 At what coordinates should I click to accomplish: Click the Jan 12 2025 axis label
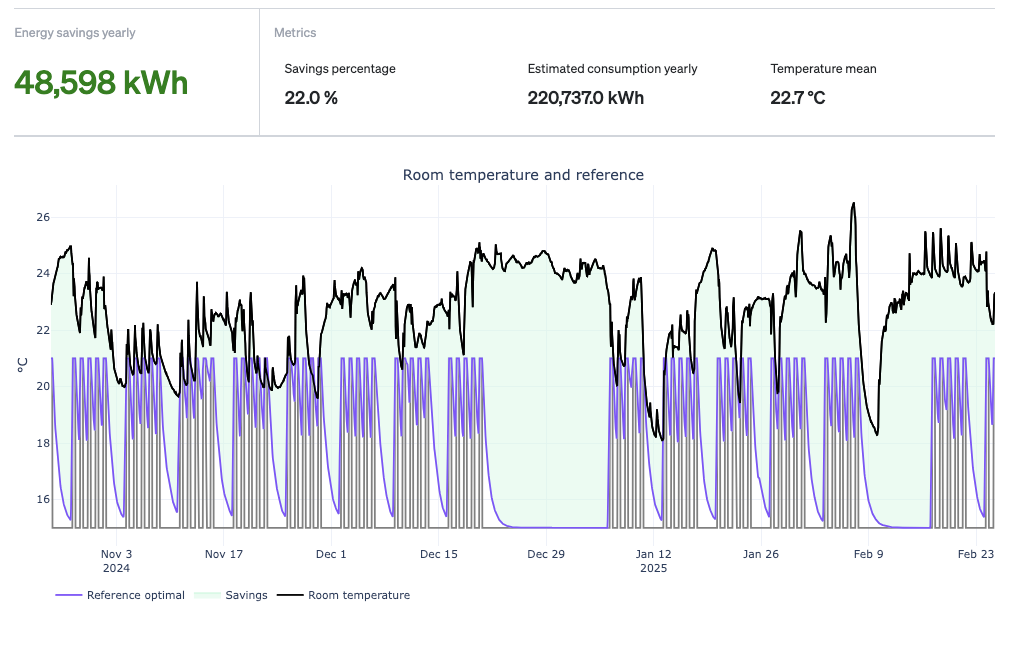point(654,560)
